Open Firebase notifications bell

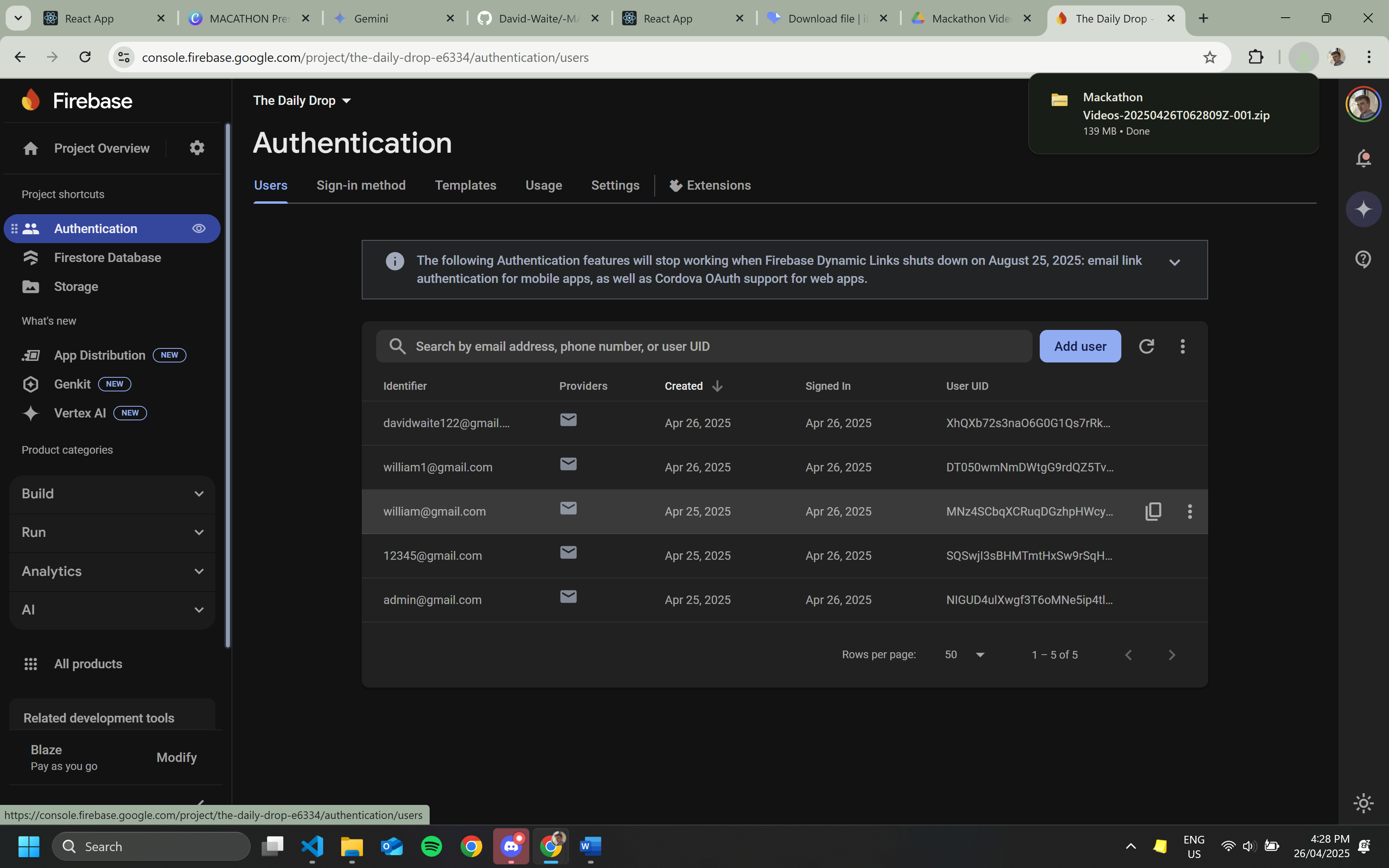(1363, 158)
